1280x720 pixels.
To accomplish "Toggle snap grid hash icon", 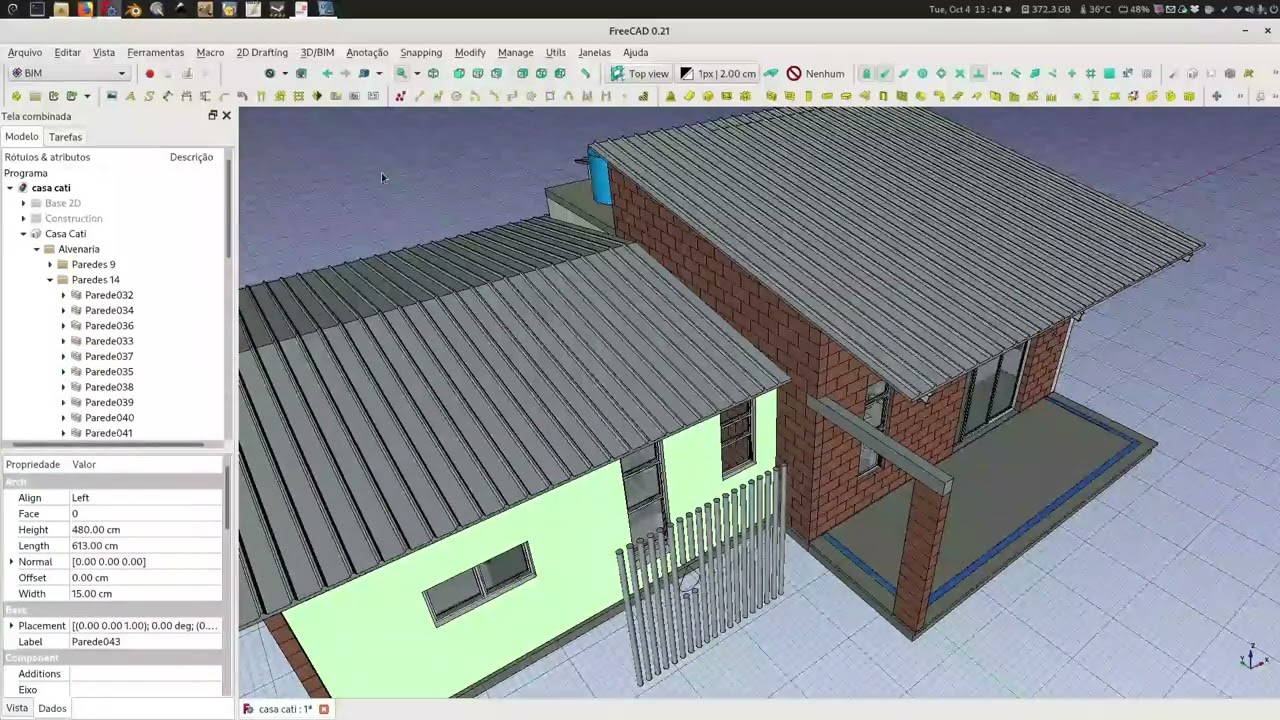I will pos(1090,73).
